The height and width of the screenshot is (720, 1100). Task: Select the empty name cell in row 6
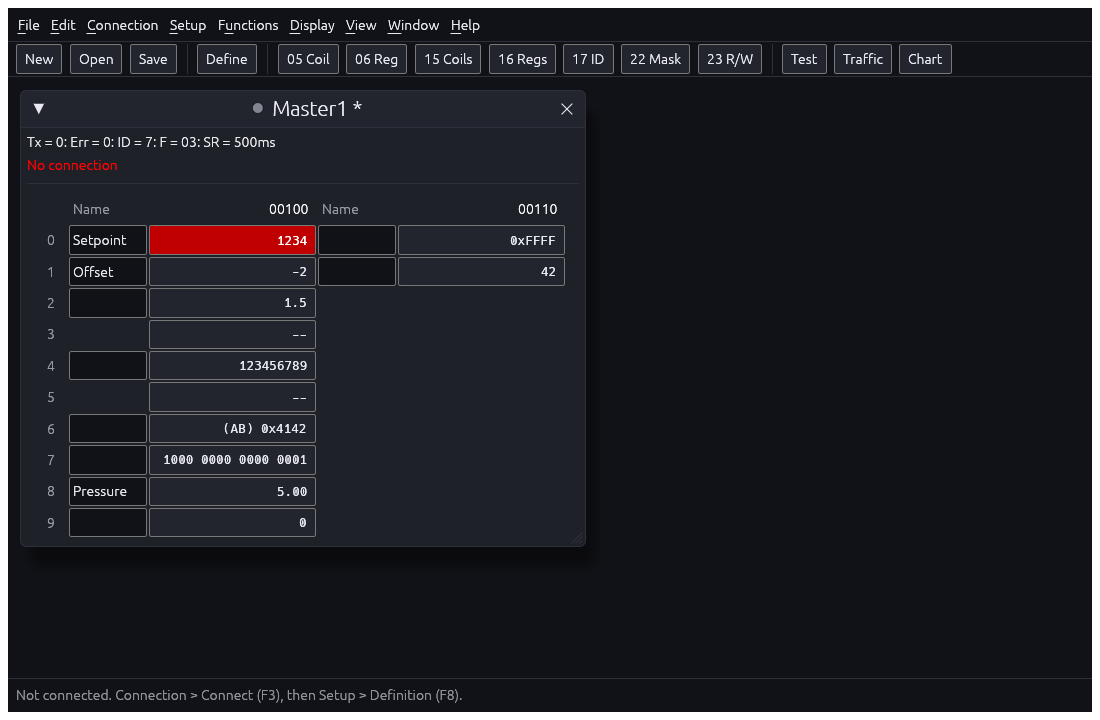click(108, 429)
